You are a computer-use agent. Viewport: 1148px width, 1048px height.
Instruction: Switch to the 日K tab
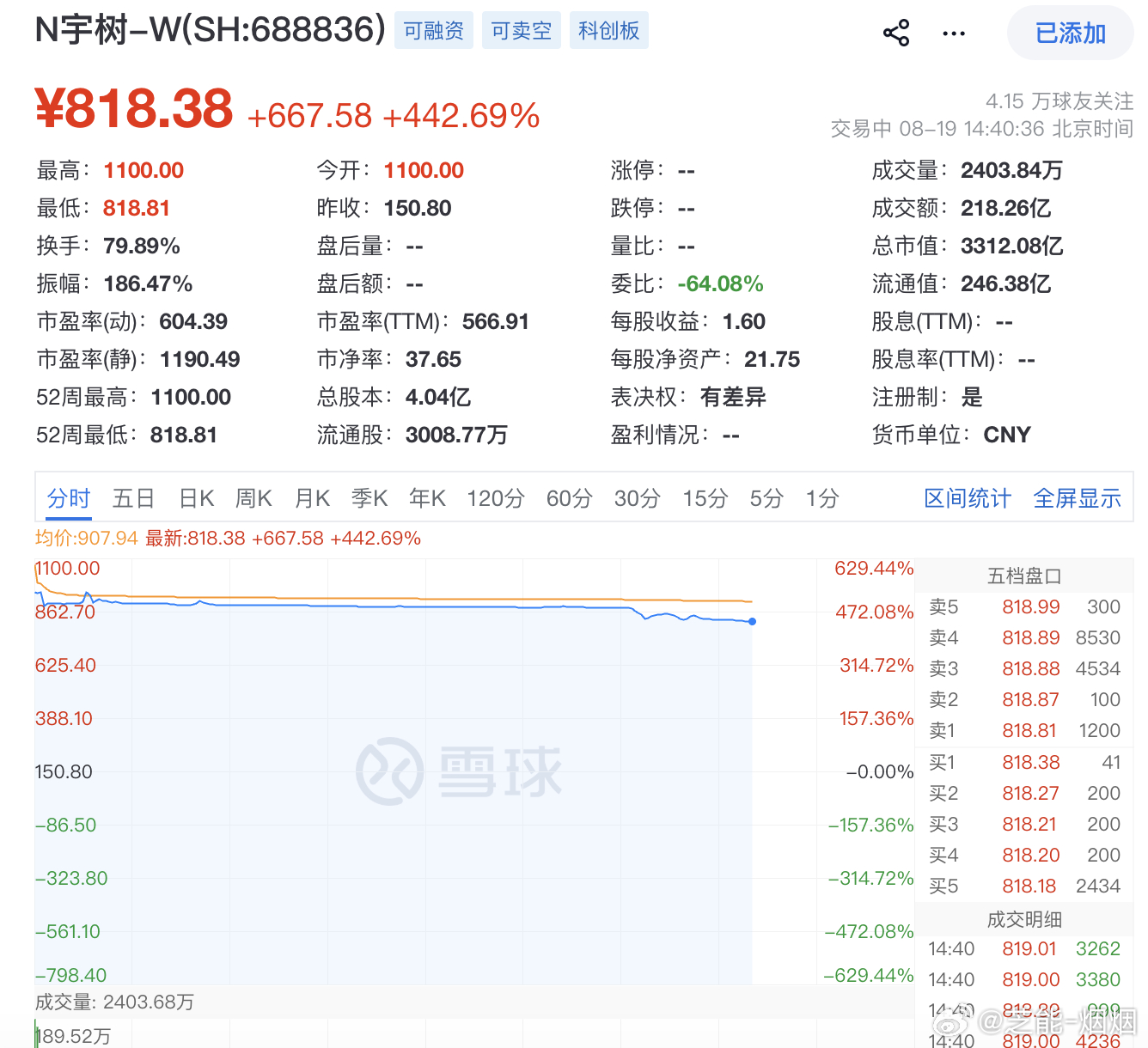[197, 498]
